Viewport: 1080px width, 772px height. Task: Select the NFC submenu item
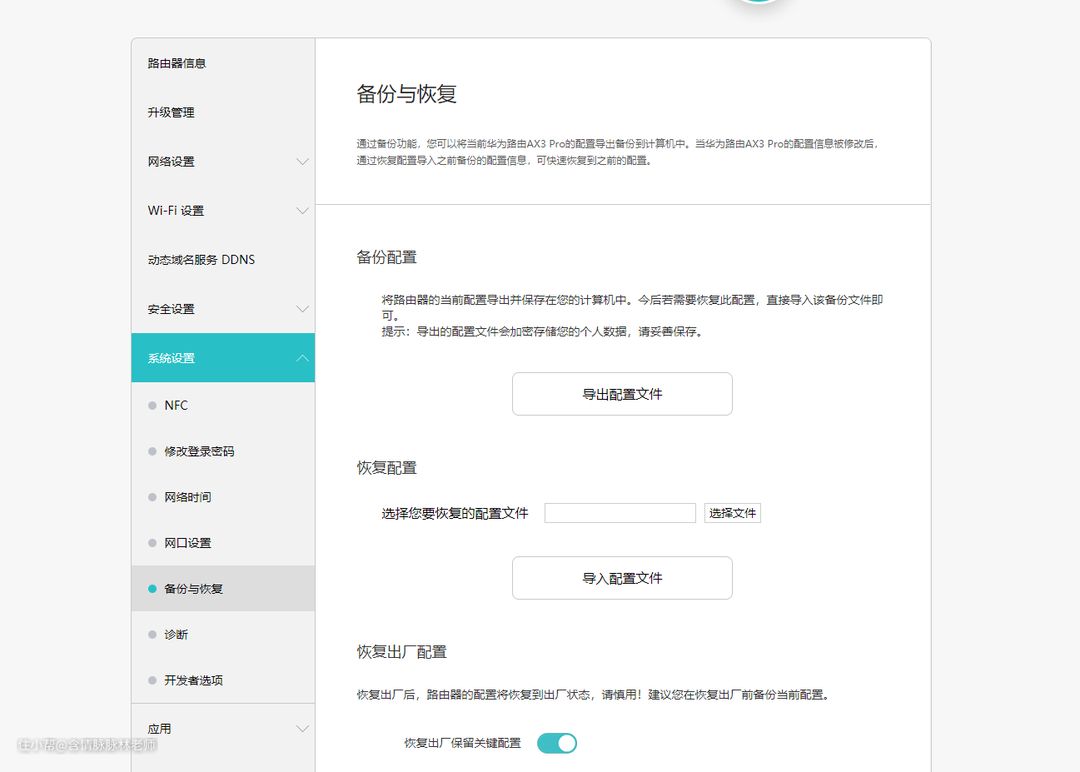[x=176, y=406]
